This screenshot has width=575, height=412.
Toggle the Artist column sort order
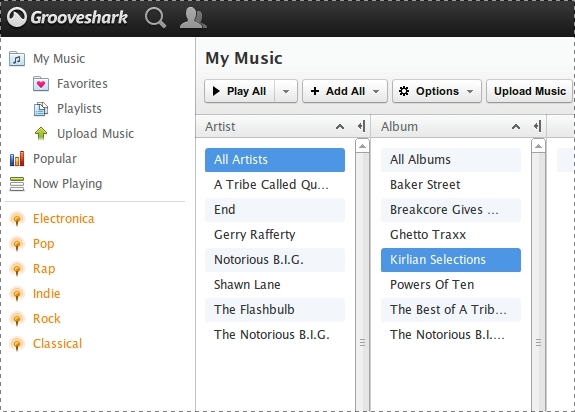tap(340, 127)
